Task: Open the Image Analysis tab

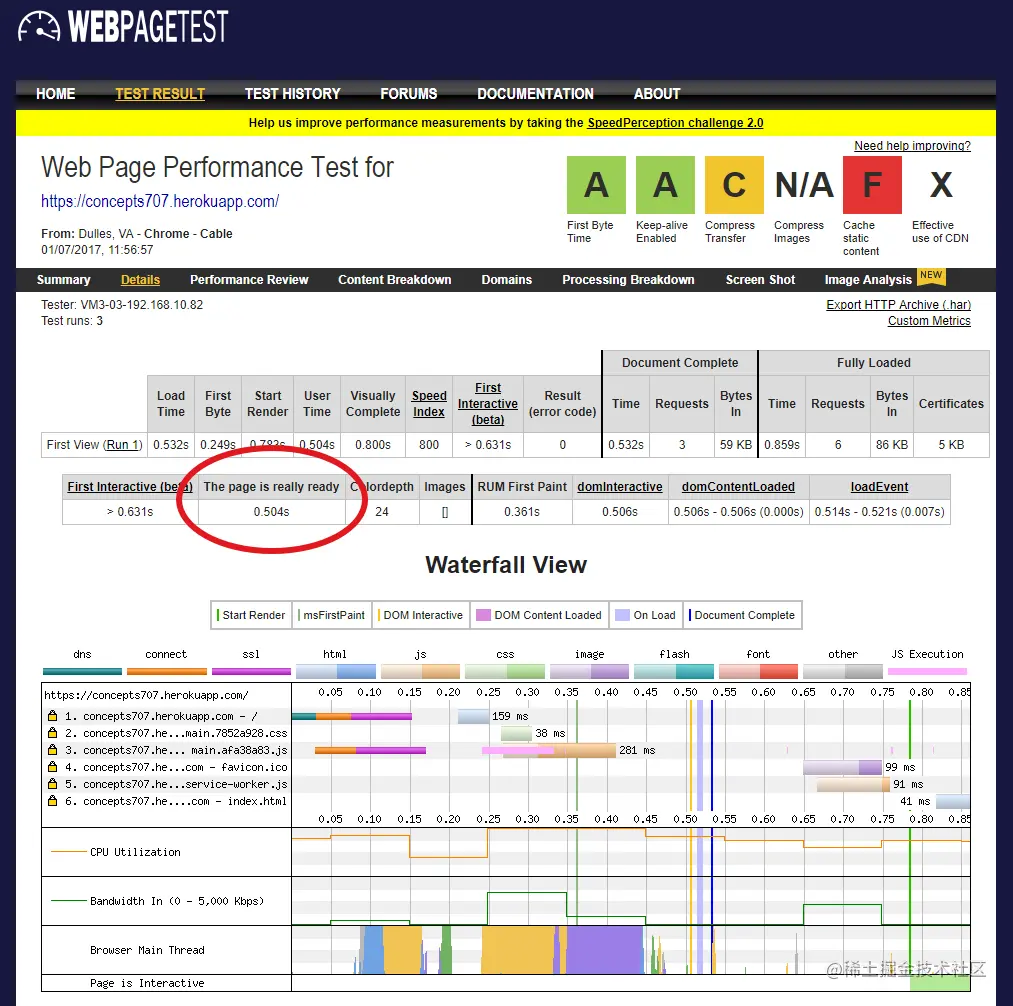Action: coord(868,280)
